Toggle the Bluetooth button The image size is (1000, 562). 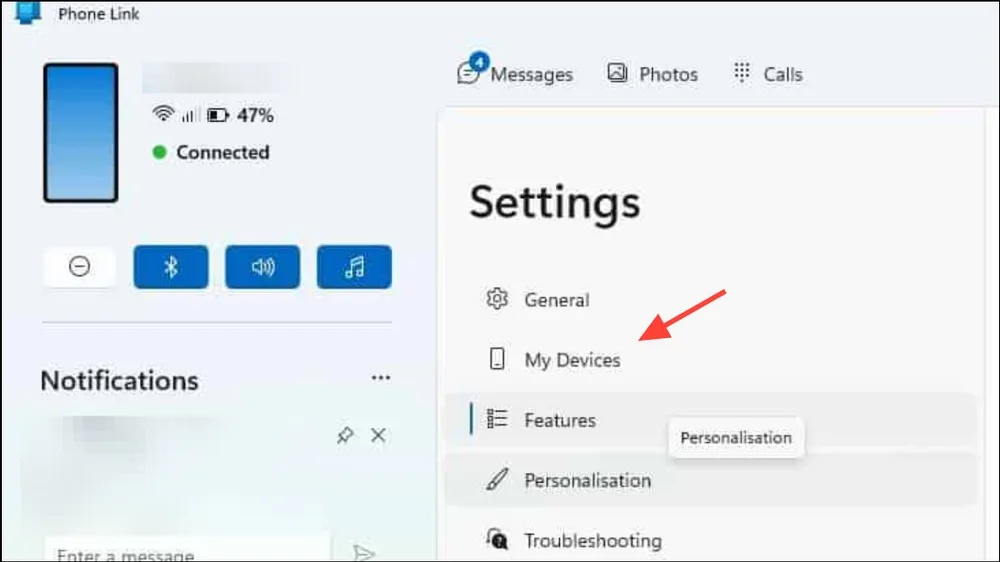tap(171, 267)
